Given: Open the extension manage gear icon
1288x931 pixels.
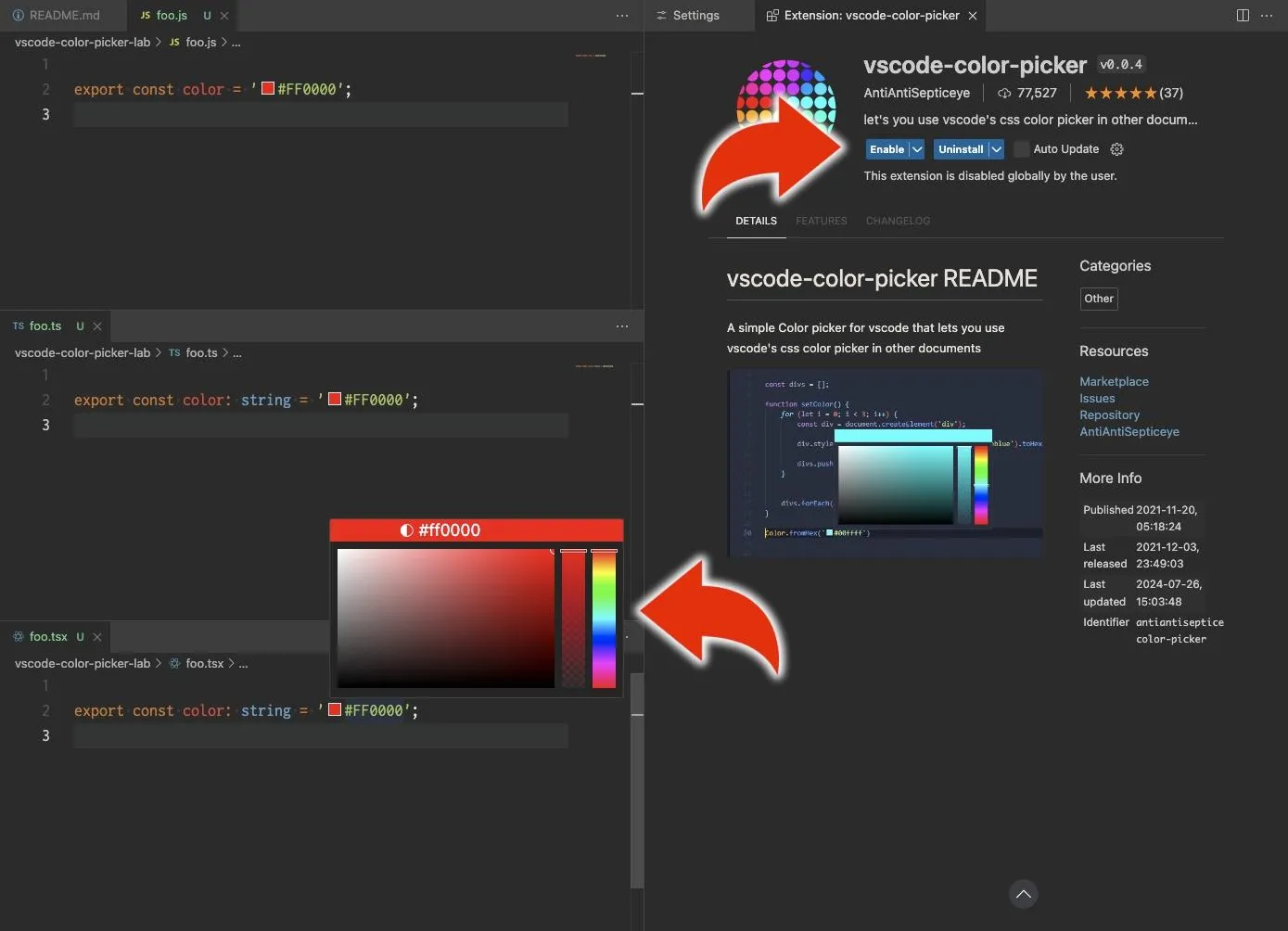Looking at the screenshot, I should tap(1116, 149).
